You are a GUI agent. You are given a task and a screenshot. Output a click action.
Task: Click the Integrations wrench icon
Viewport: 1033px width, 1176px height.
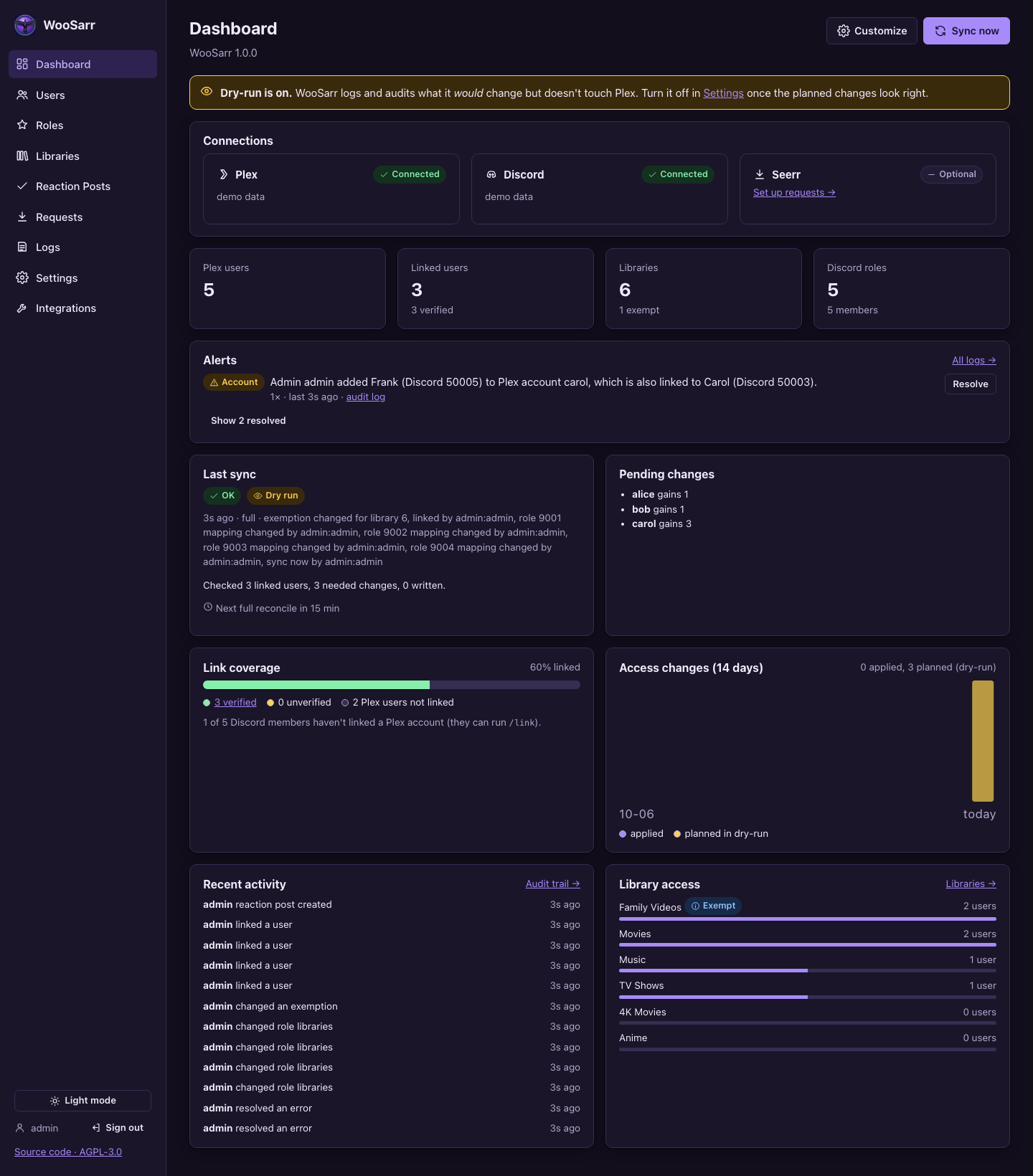click(x=22, y=308)
